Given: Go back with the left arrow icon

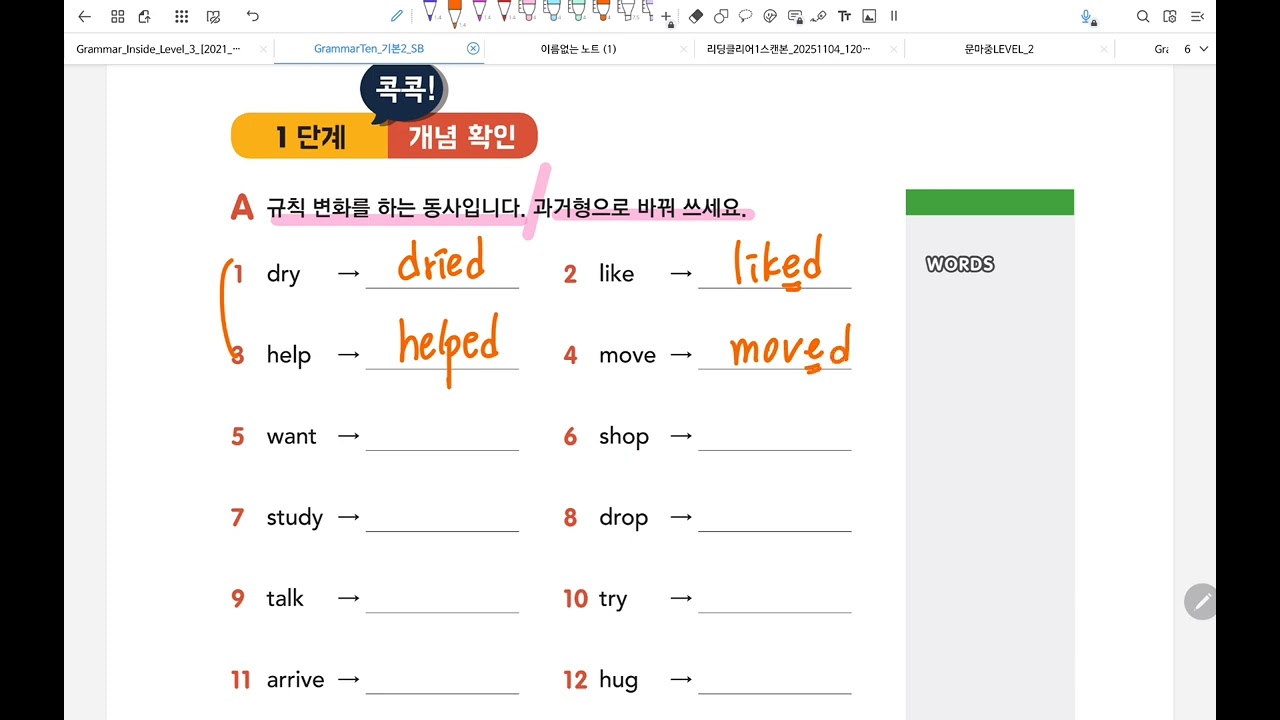Looking at the screenshot, I should [84, 16].
